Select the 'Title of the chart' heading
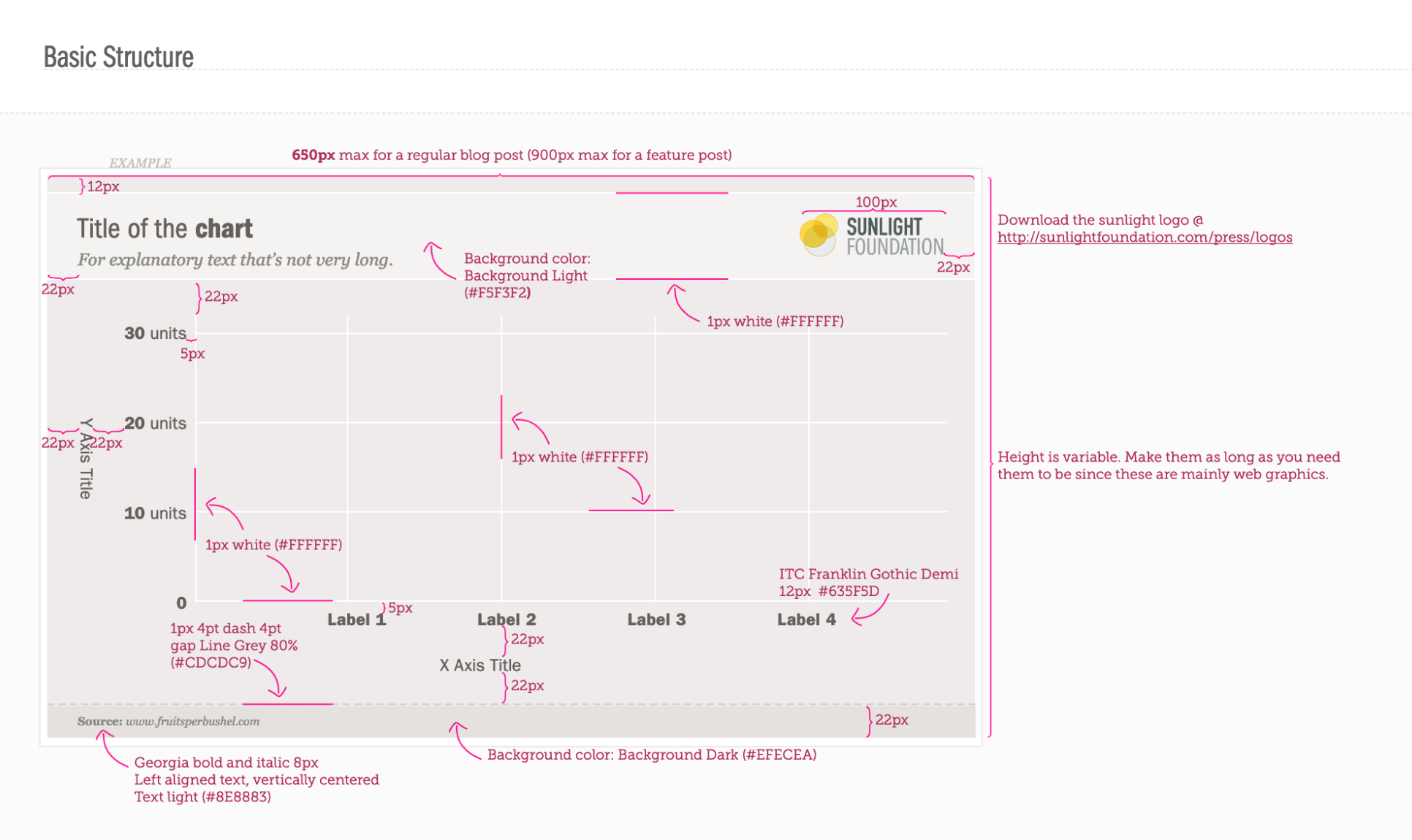 coord(164,229)
